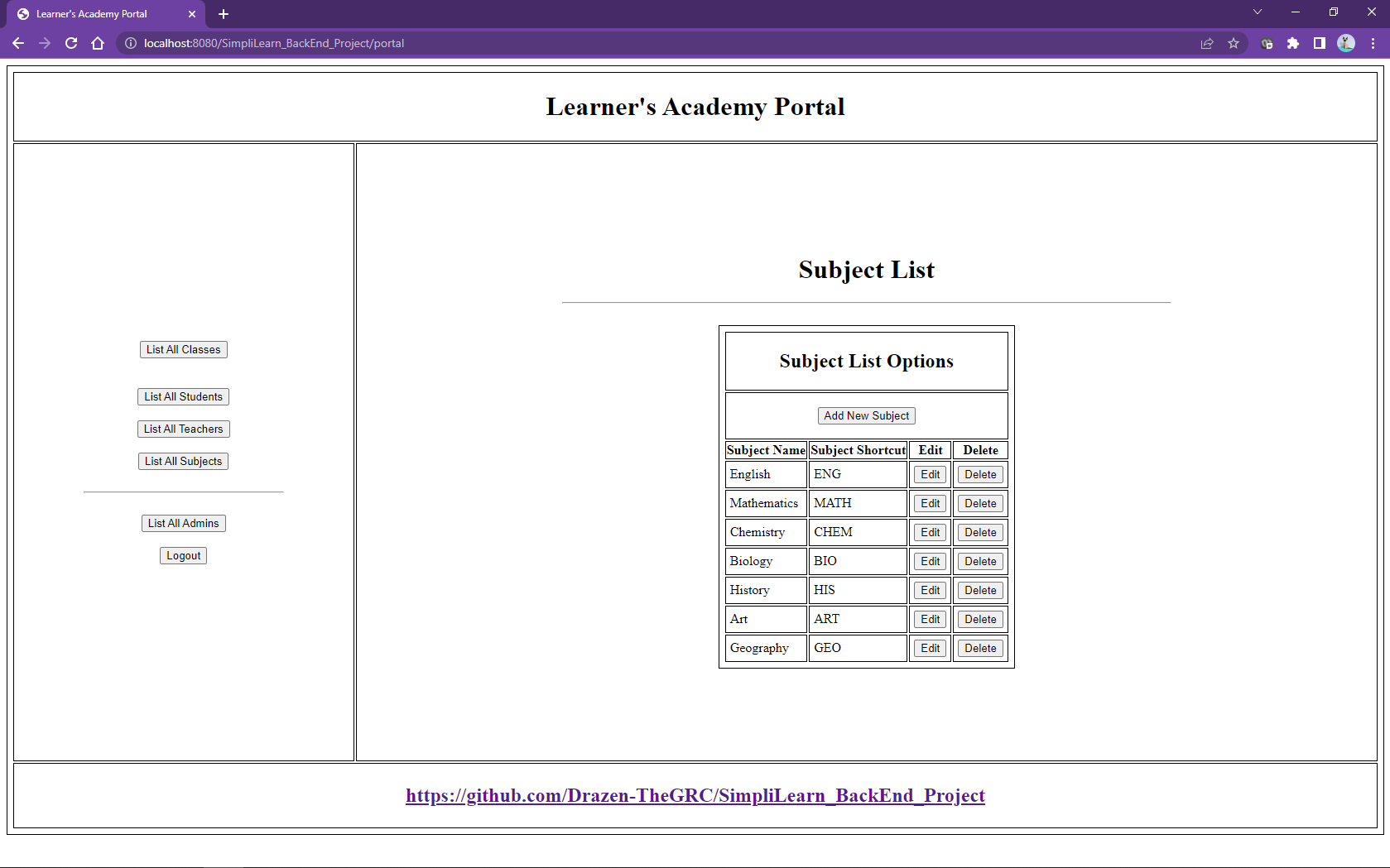Open List All Admins

tap(184, 524)
